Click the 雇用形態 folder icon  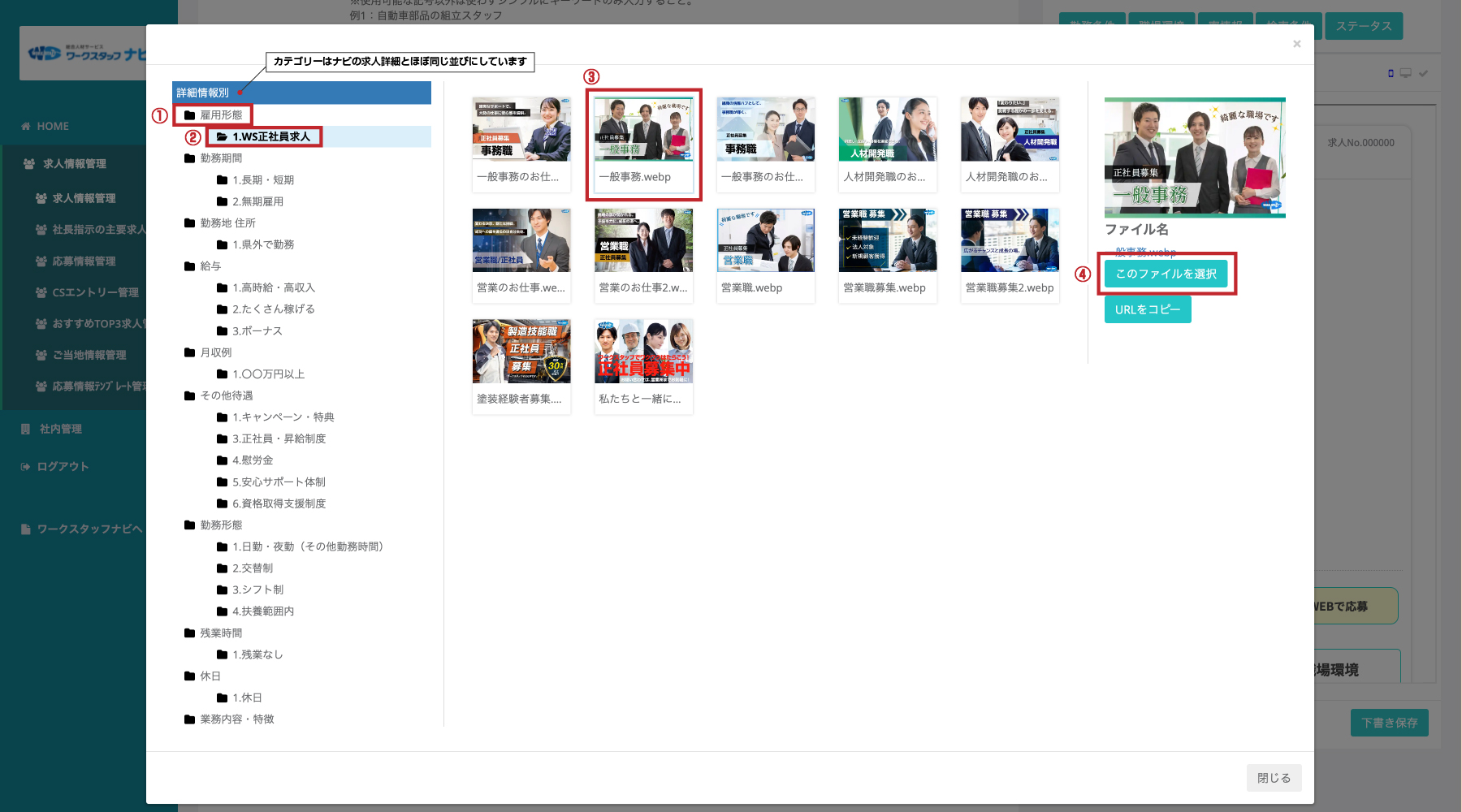tap(189, 115)
